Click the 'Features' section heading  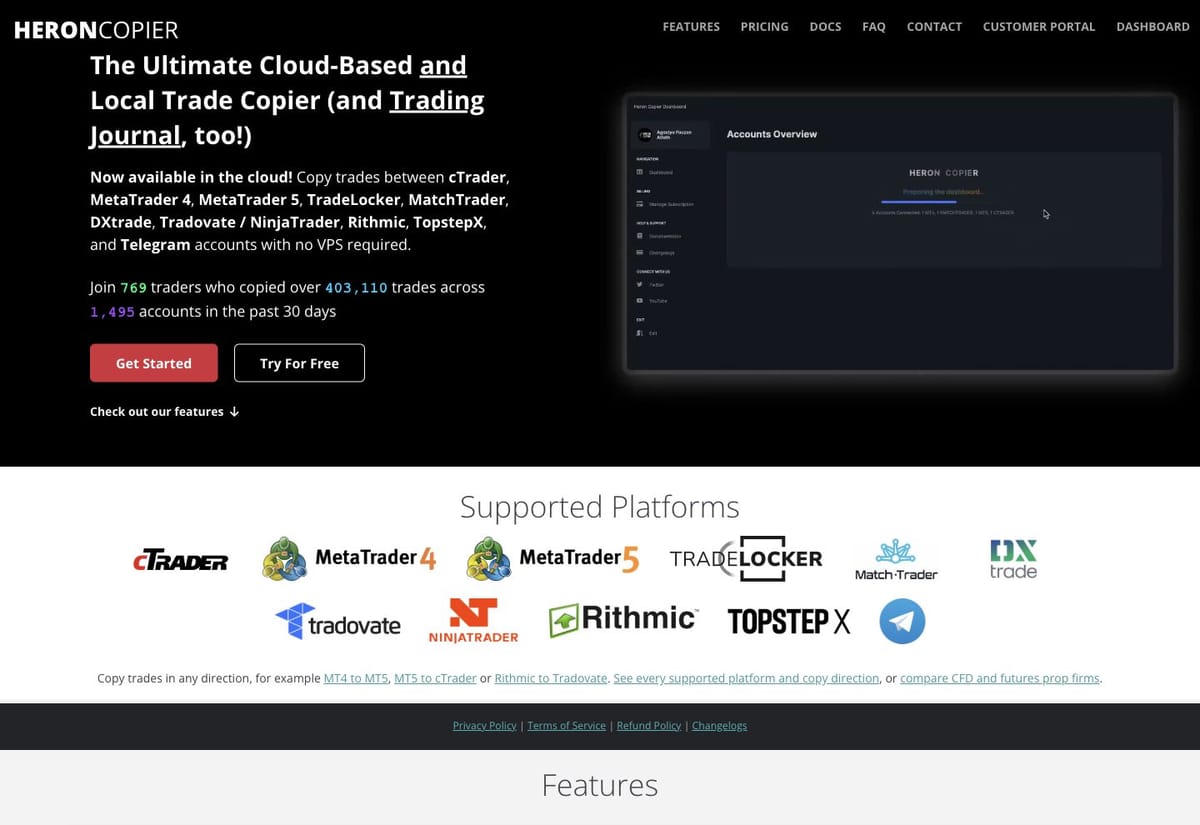tap(600, 785)
